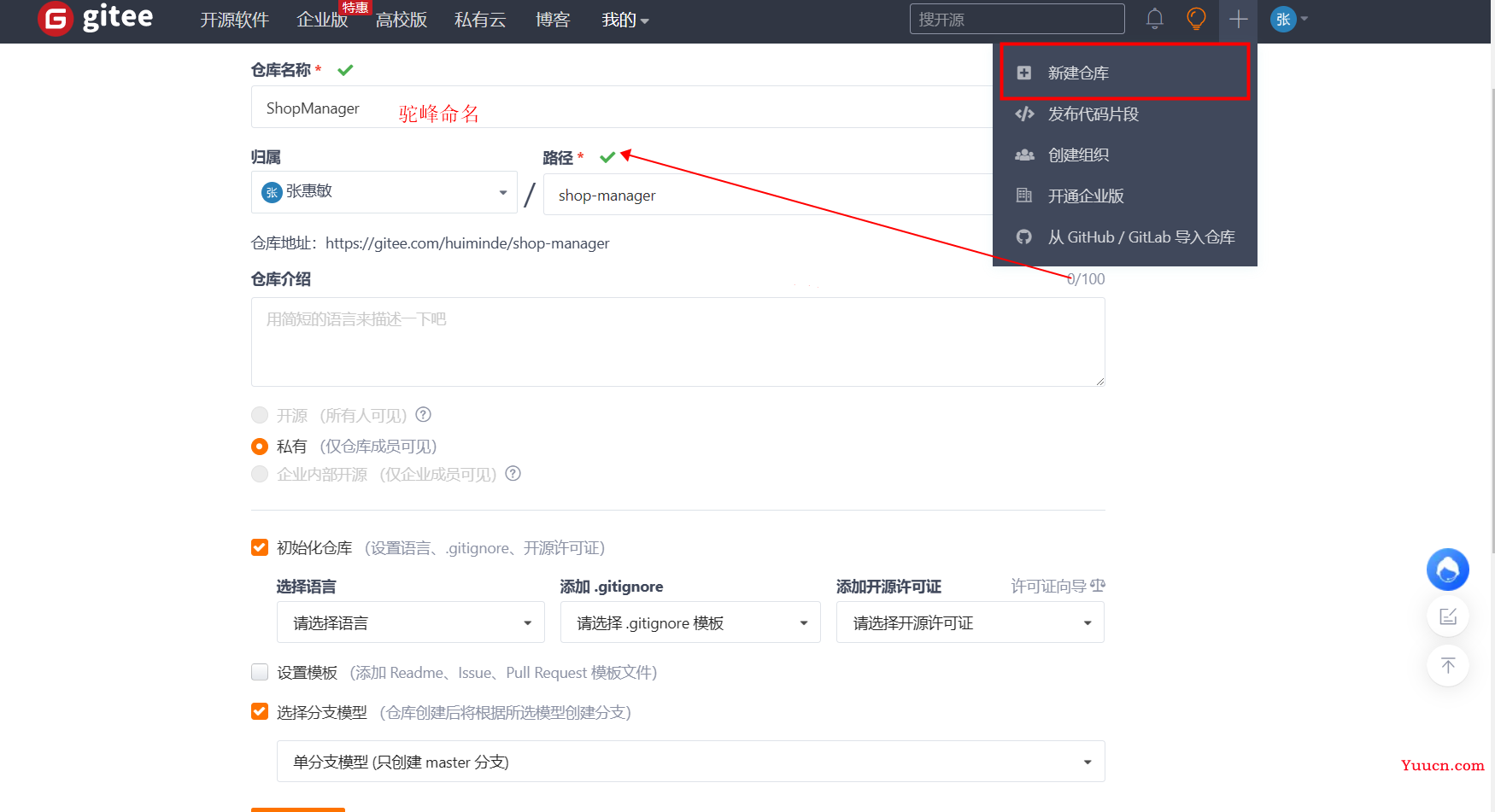The height and width of the screenshot is (812, 1495).
Task: Click the 发布代码片段 code icon
Action: (x=1024, y=114)
